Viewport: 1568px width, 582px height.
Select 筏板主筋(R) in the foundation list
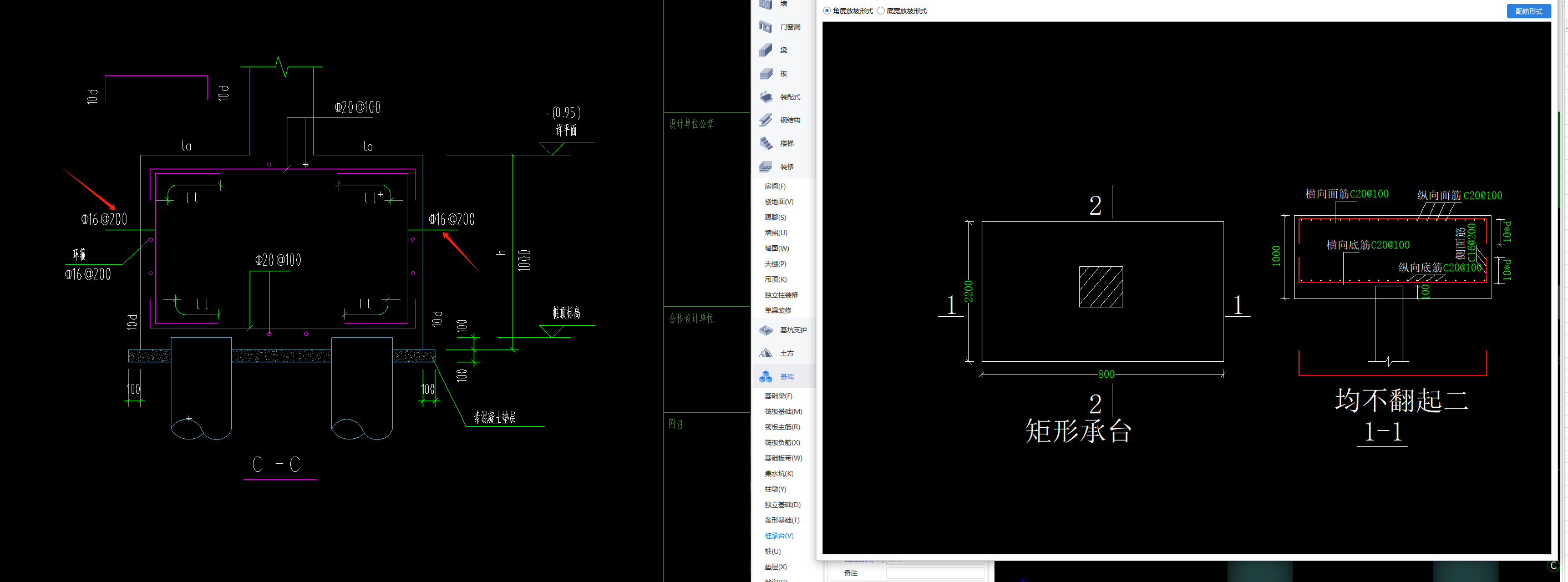(782, 427)
